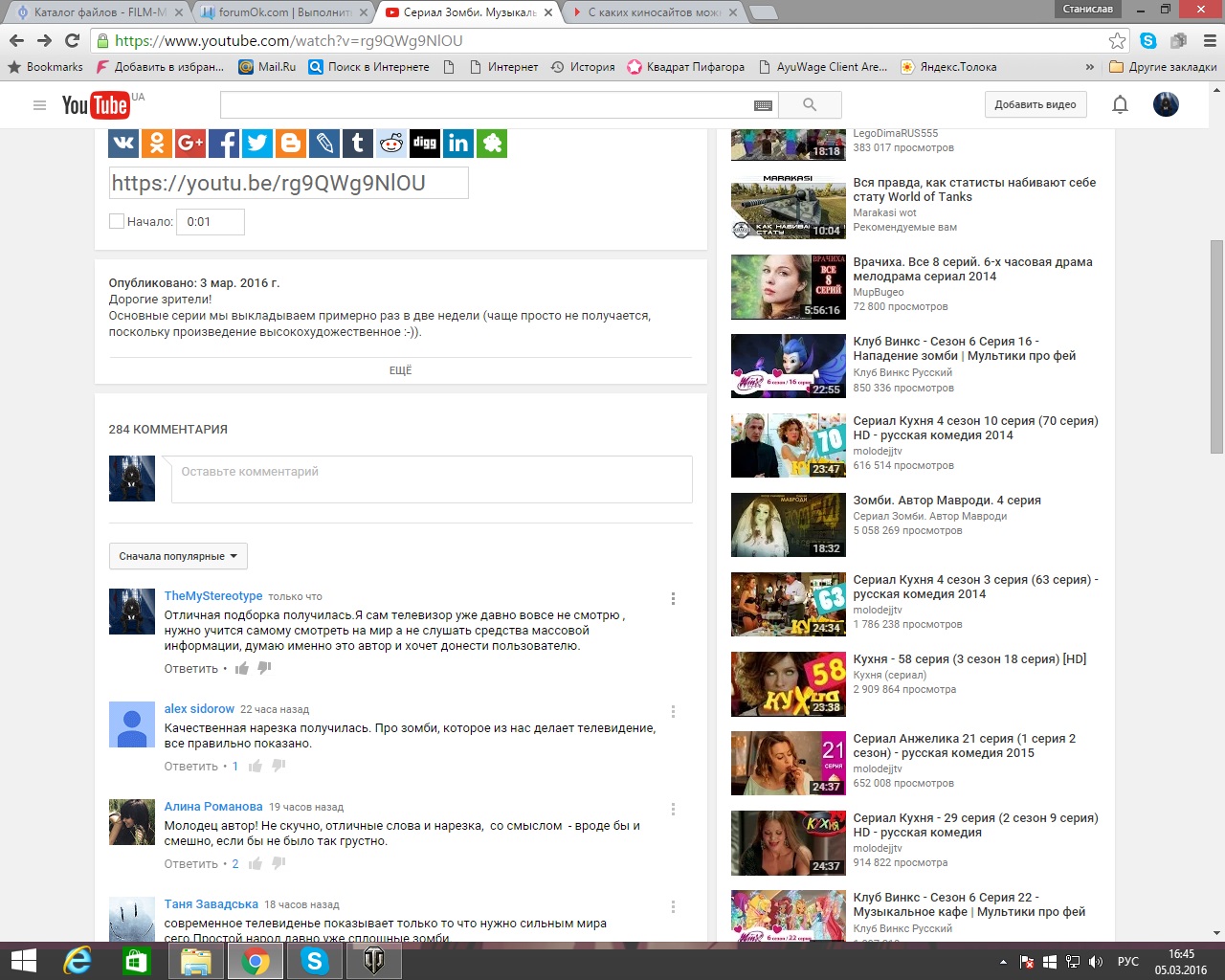Image resolution: width=1225 pixels, height=980 pixels.
Task: Share the video on Reddit
Action: pos(391,144)
